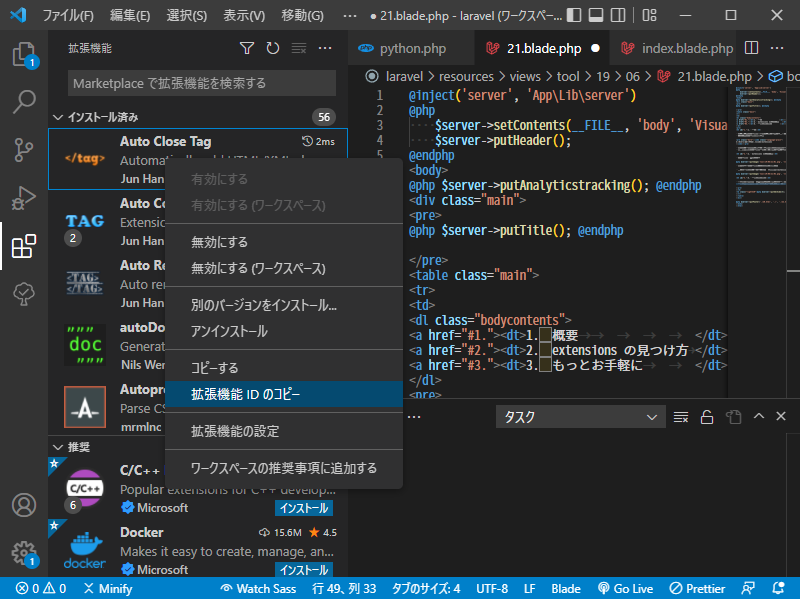Toggle Go Live server in status bar
Screen dimensions: 800x599
[625, 589]
